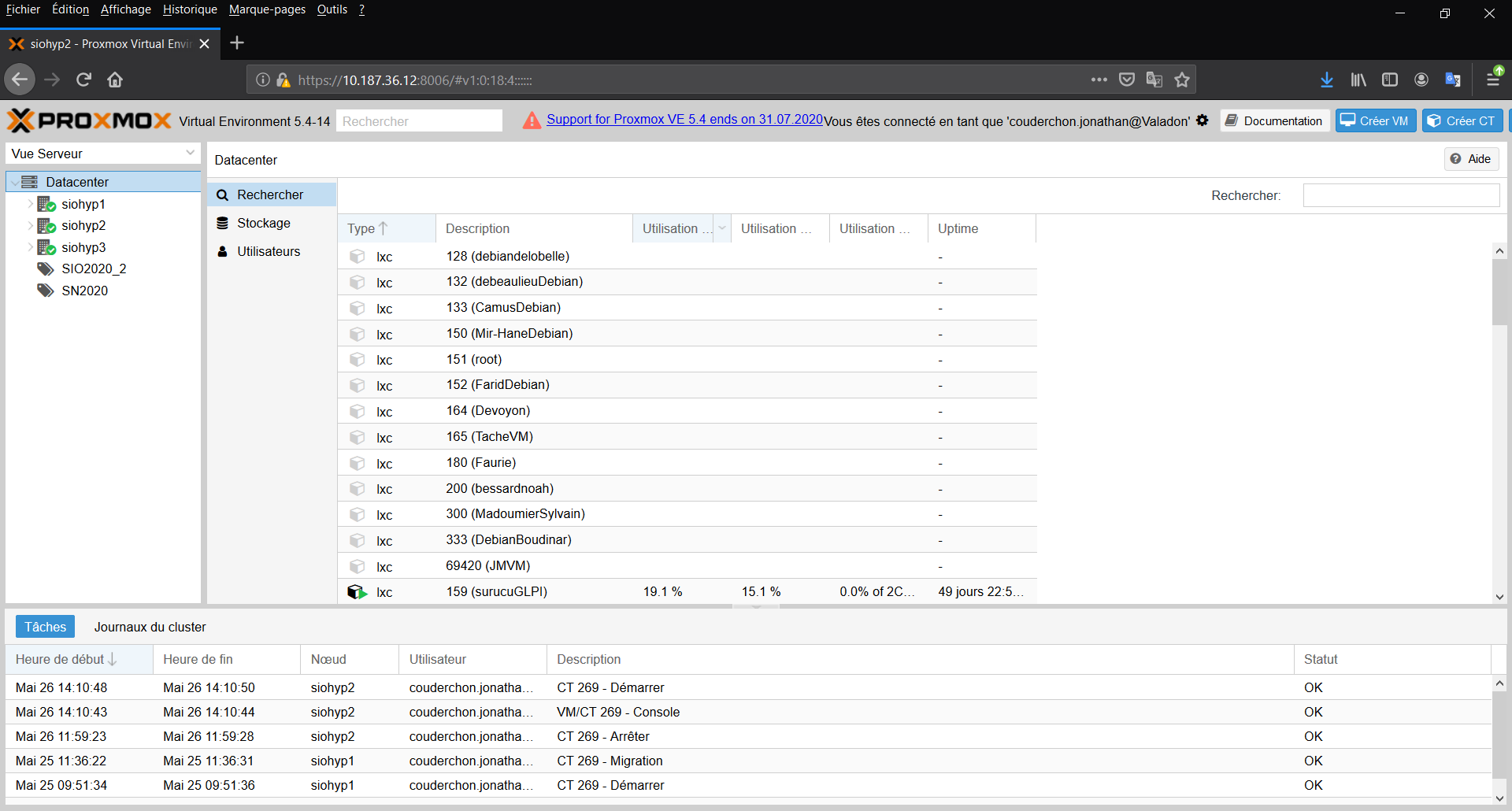Open the Utilisation column header dropdown arrow
The image size is (1512, 811).
point(721,228)
